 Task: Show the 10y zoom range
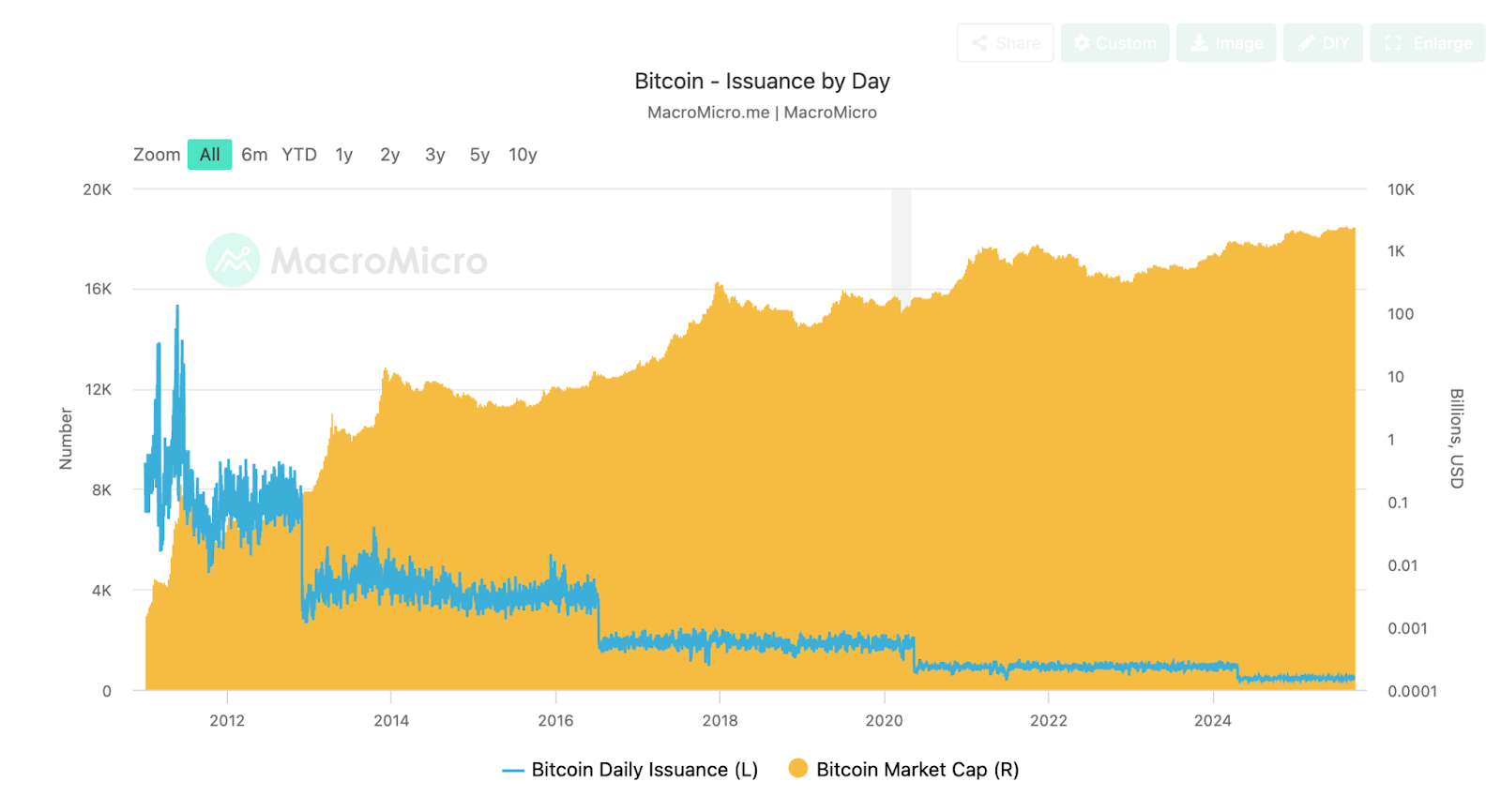[x=523, y=155]
